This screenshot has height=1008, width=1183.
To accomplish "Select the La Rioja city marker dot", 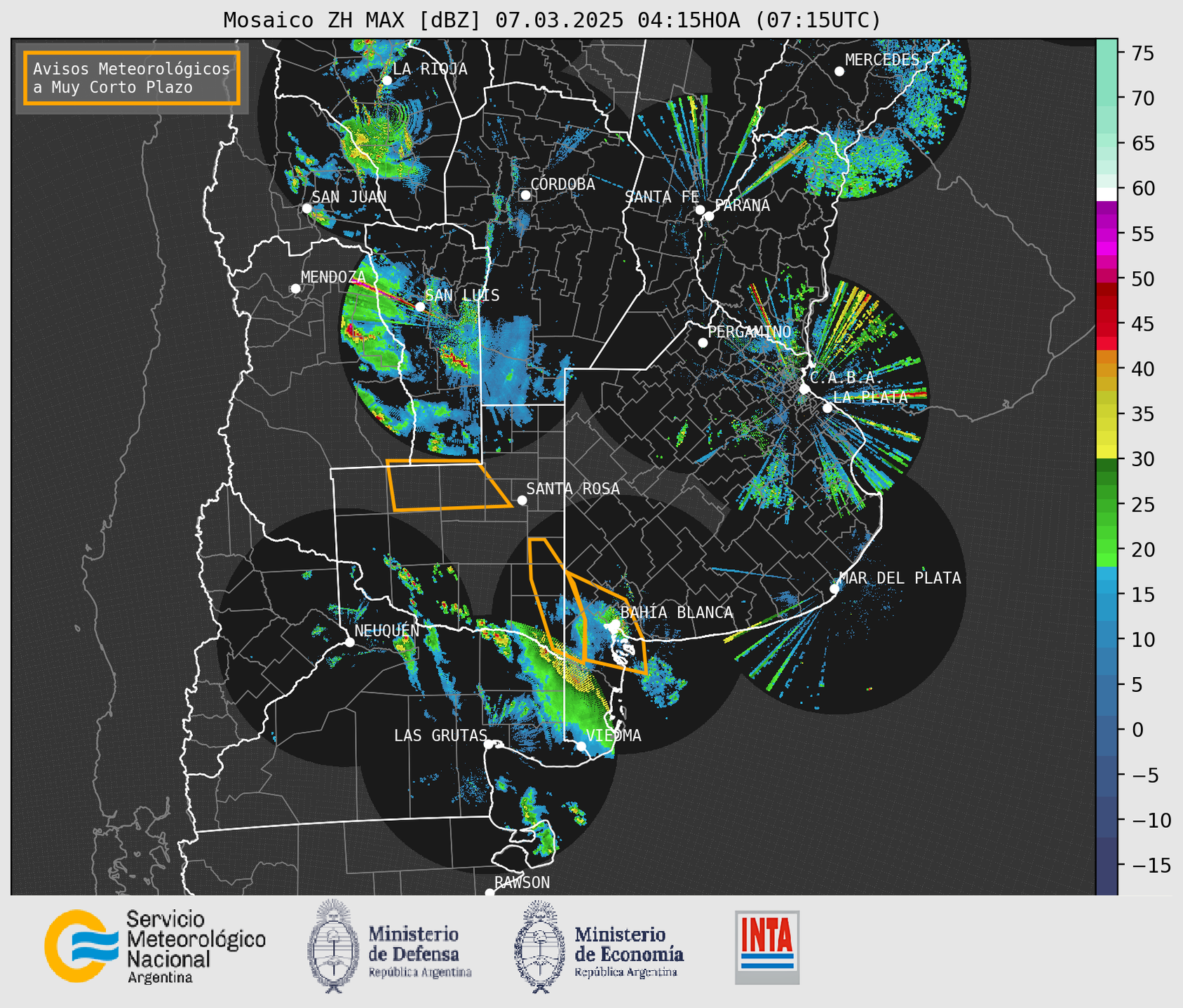I will point(386,81).
